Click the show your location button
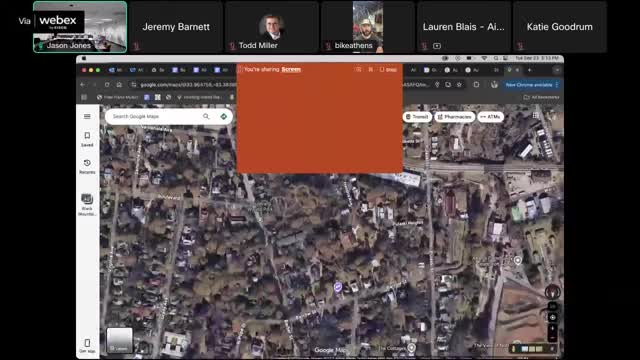The width and height of the screenshot is (640, 360). pyautogui.click(x=552, y=317)
